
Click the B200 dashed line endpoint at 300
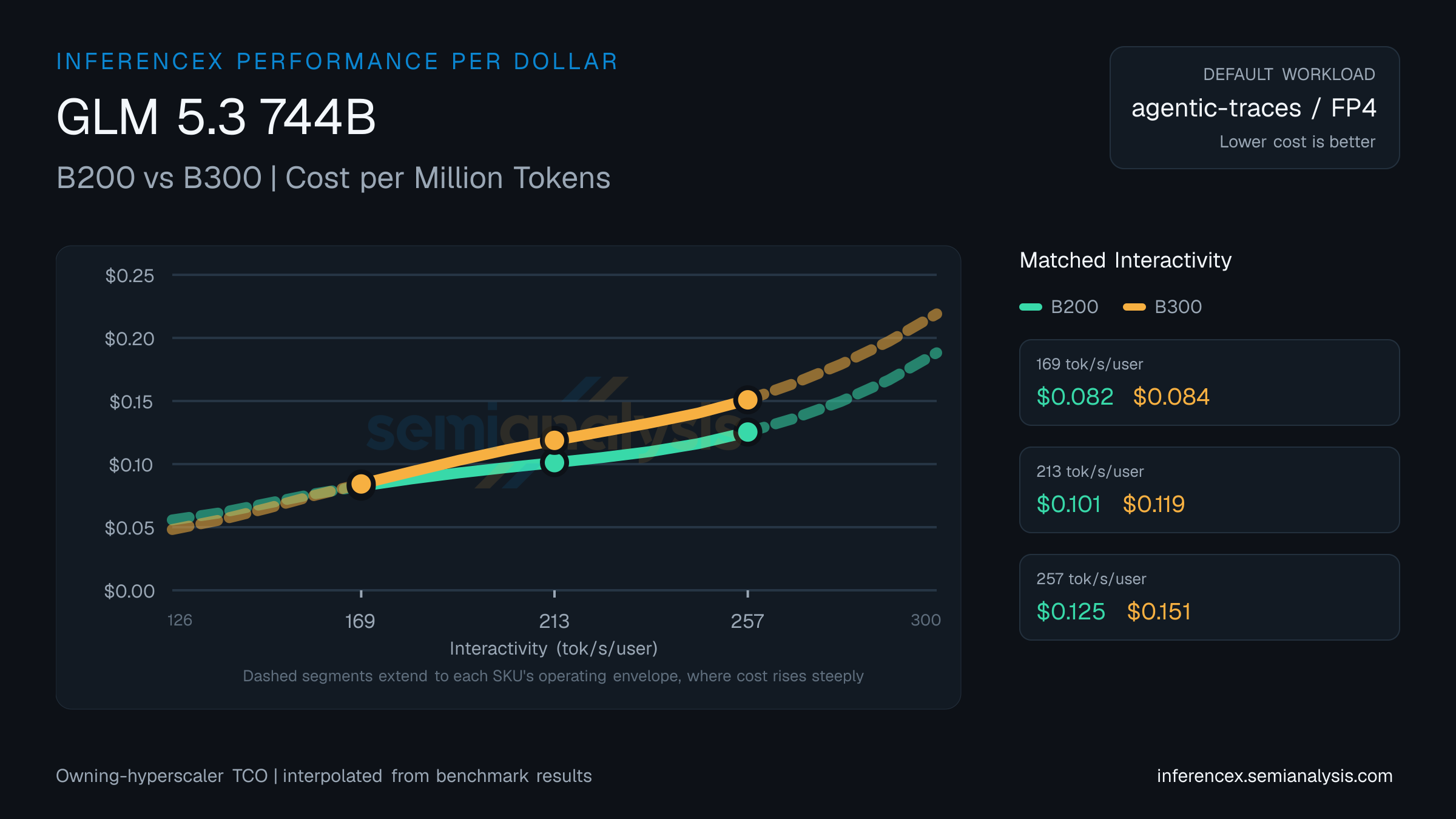(936, 353)
